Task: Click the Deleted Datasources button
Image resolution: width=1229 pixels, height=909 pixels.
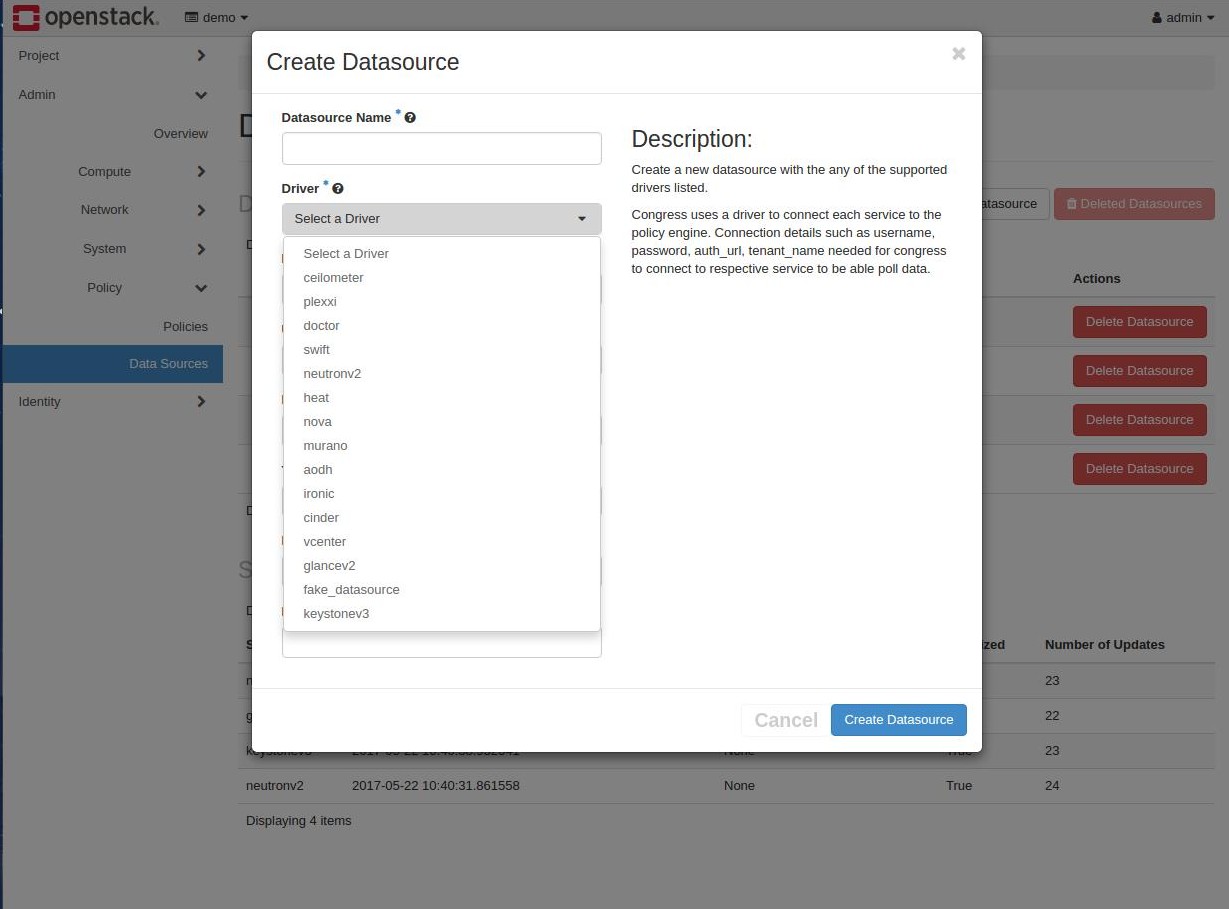Action: click(x=1134, y=204)
